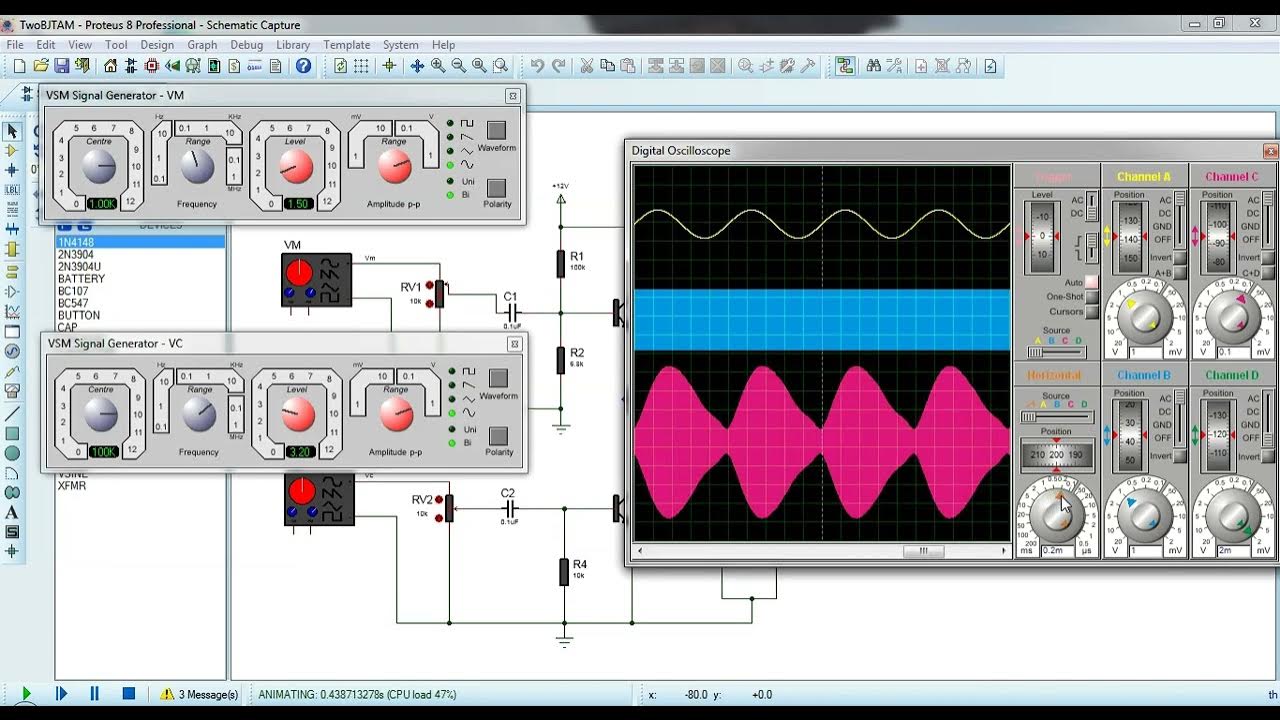Click the Horizontal source slider
This screenshot has height=720, width=1280.
click(1056, 417)
